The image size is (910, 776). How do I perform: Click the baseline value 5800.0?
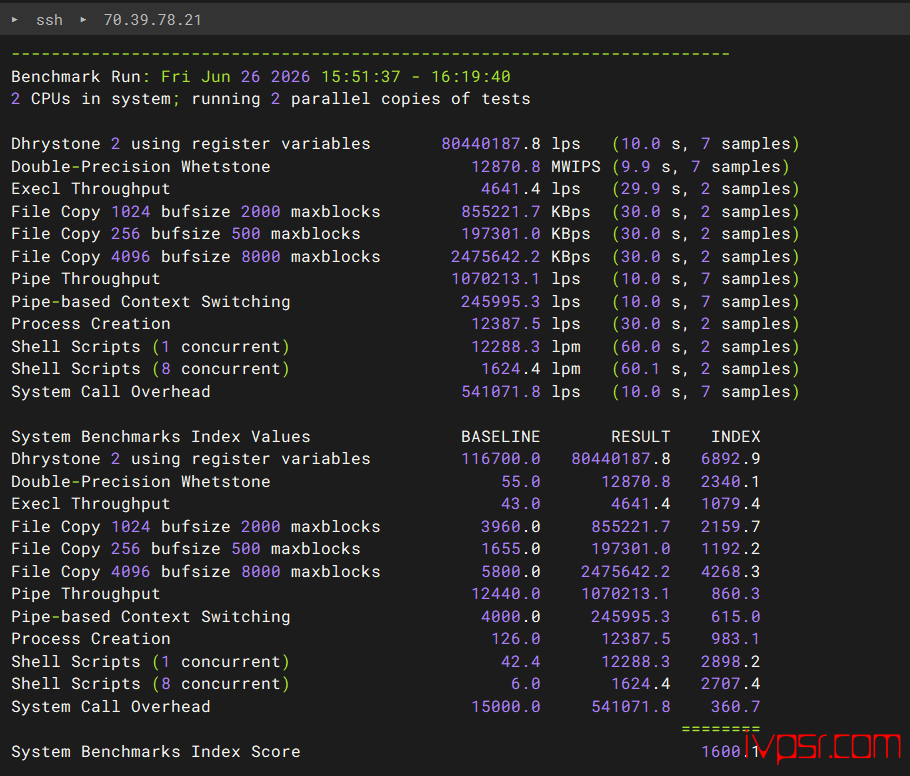pos(511,572)
